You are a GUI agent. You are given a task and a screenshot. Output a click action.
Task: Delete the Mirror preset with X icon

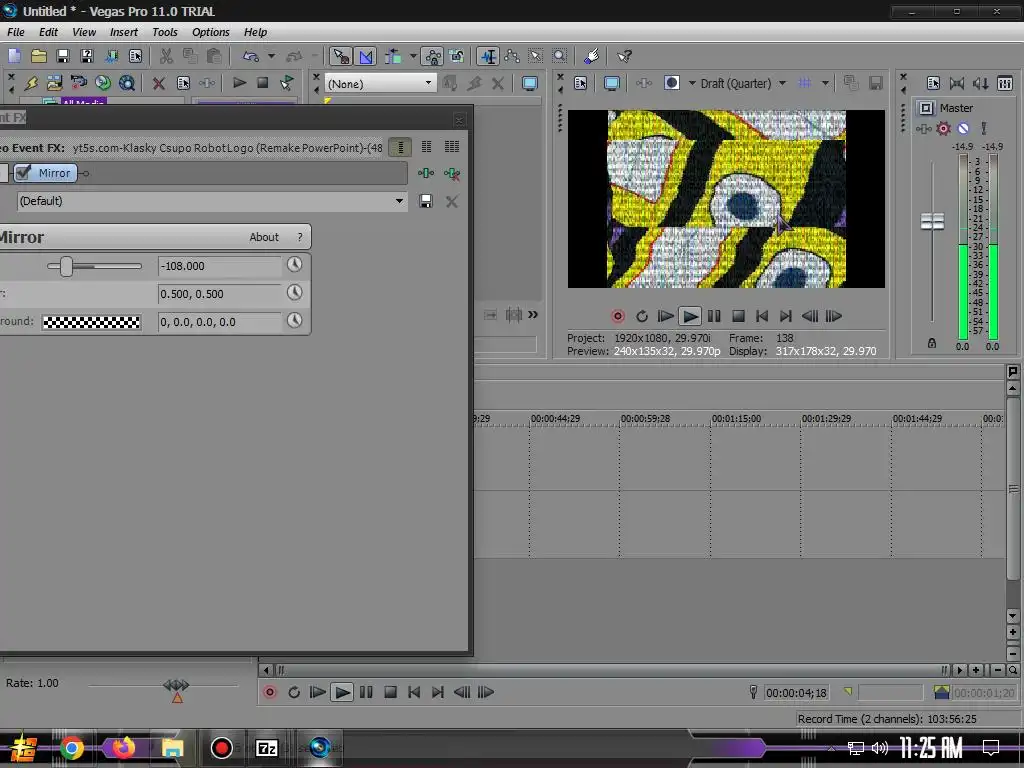(451, 201)
